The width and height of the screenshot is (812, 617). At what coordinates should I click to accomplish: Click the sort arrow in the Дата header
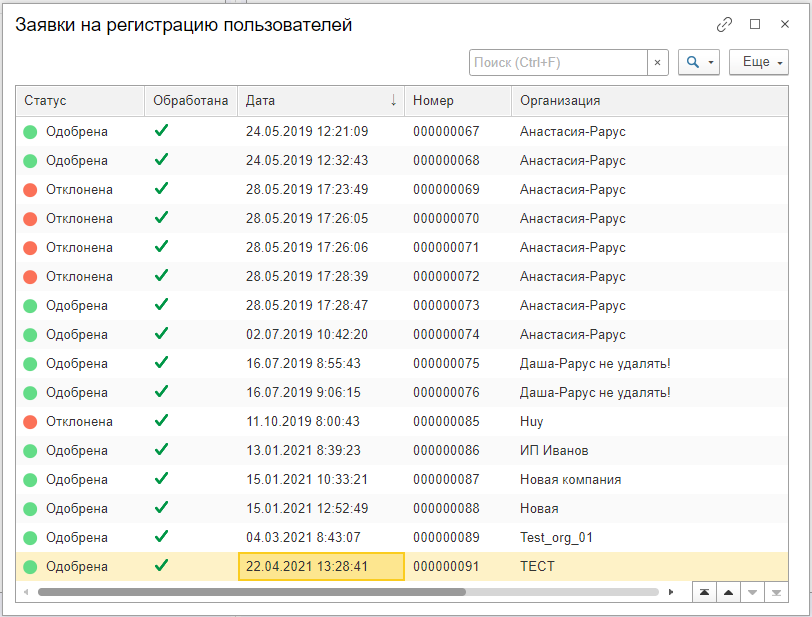[x=394, y=101]
